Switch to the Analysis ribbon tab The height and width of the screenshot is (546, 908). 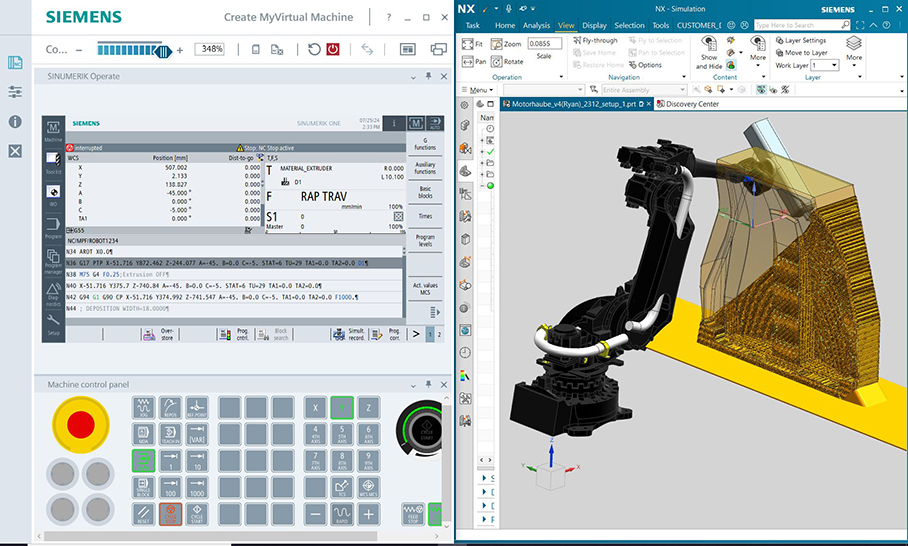tap(536, 25)
